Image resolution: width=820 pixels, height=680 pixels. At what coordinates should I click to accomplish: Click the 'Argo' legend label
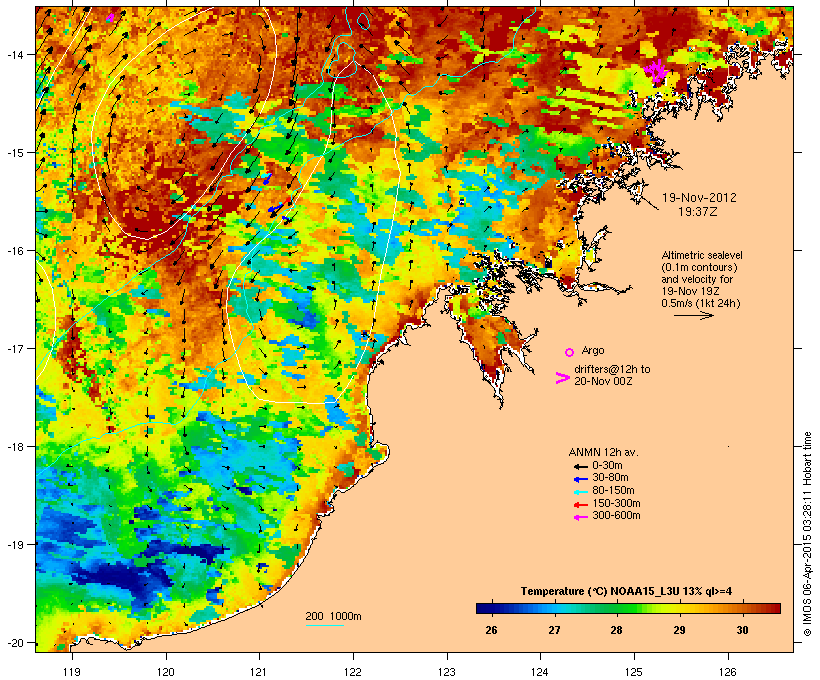[593, 350]
